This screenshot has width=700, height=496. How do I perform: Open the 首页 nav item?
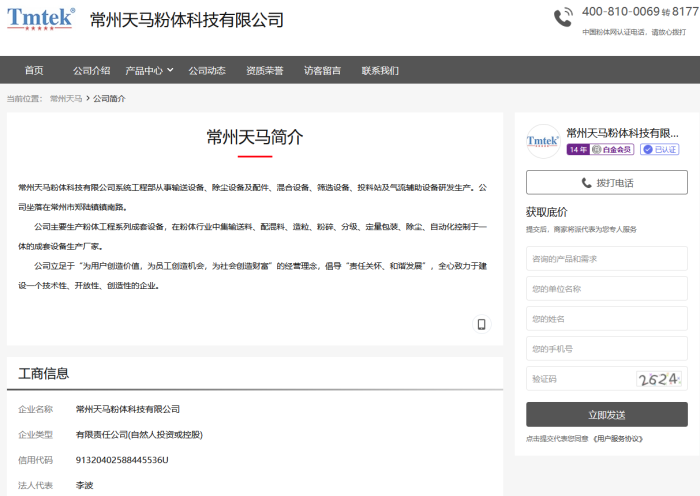[x=34, y=70]
